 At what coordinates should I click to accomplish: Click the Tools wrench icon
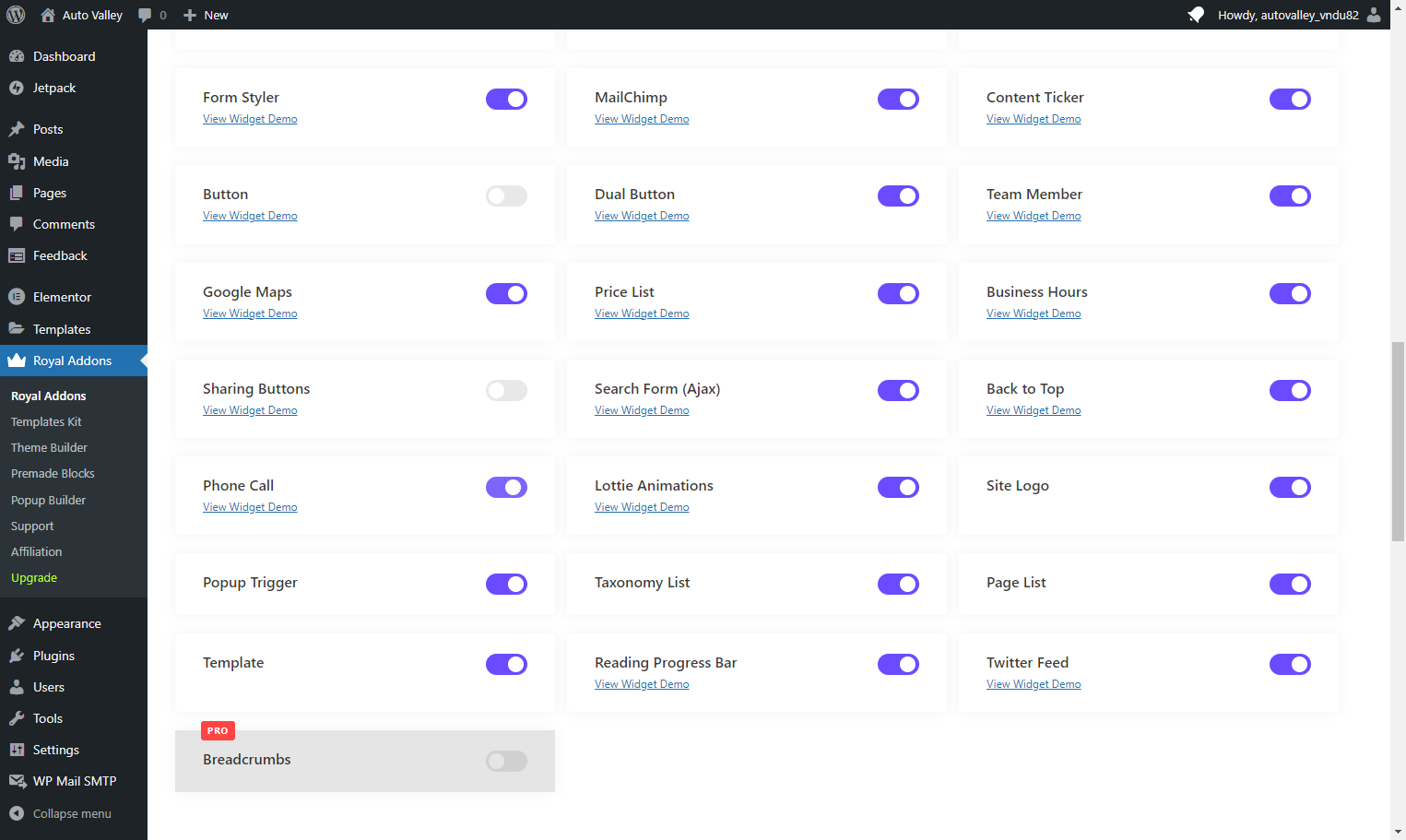pyautogui.click(x=17, y=718)
